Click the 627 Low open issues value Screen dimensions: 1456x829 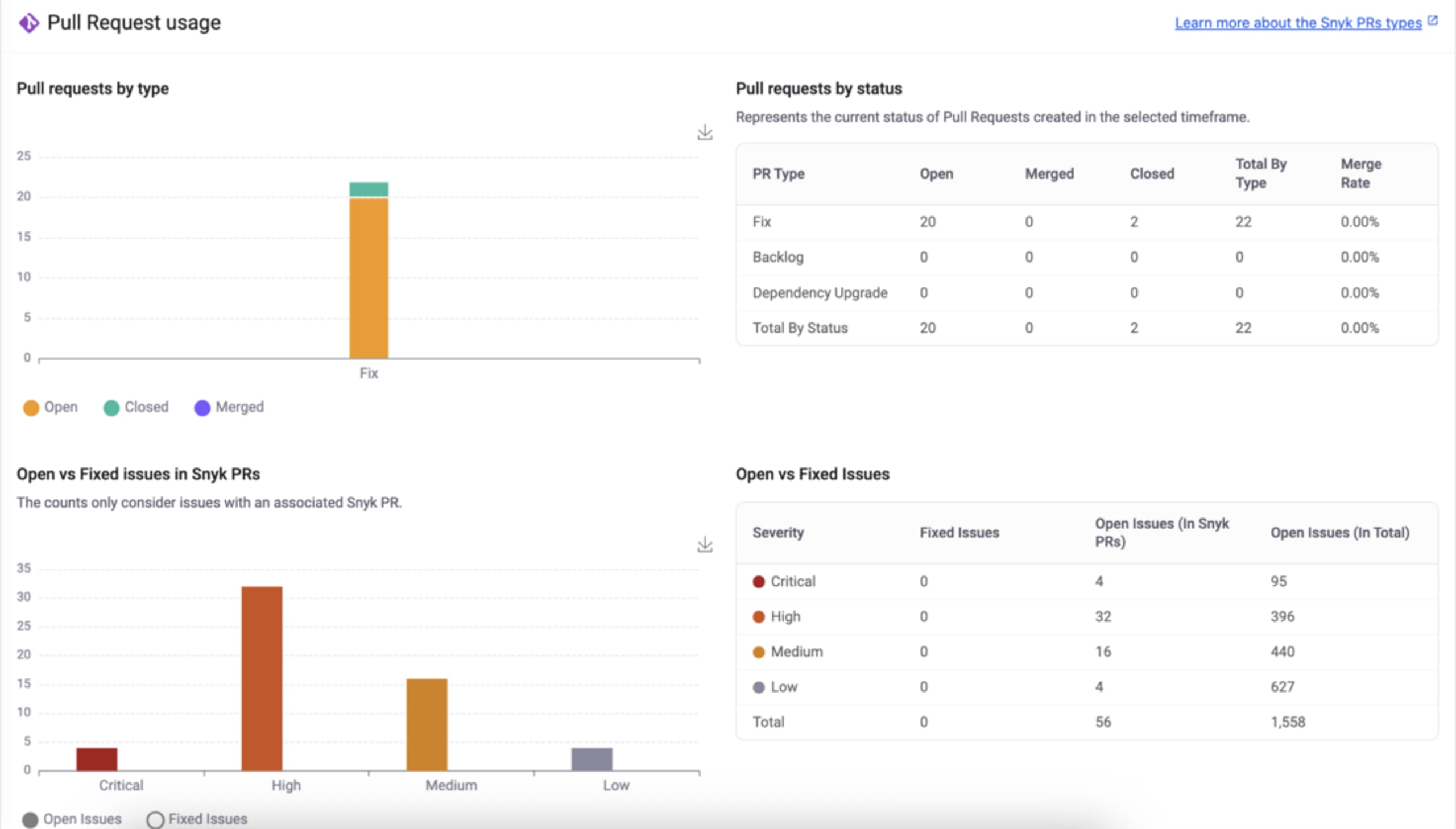(1283, 687)
